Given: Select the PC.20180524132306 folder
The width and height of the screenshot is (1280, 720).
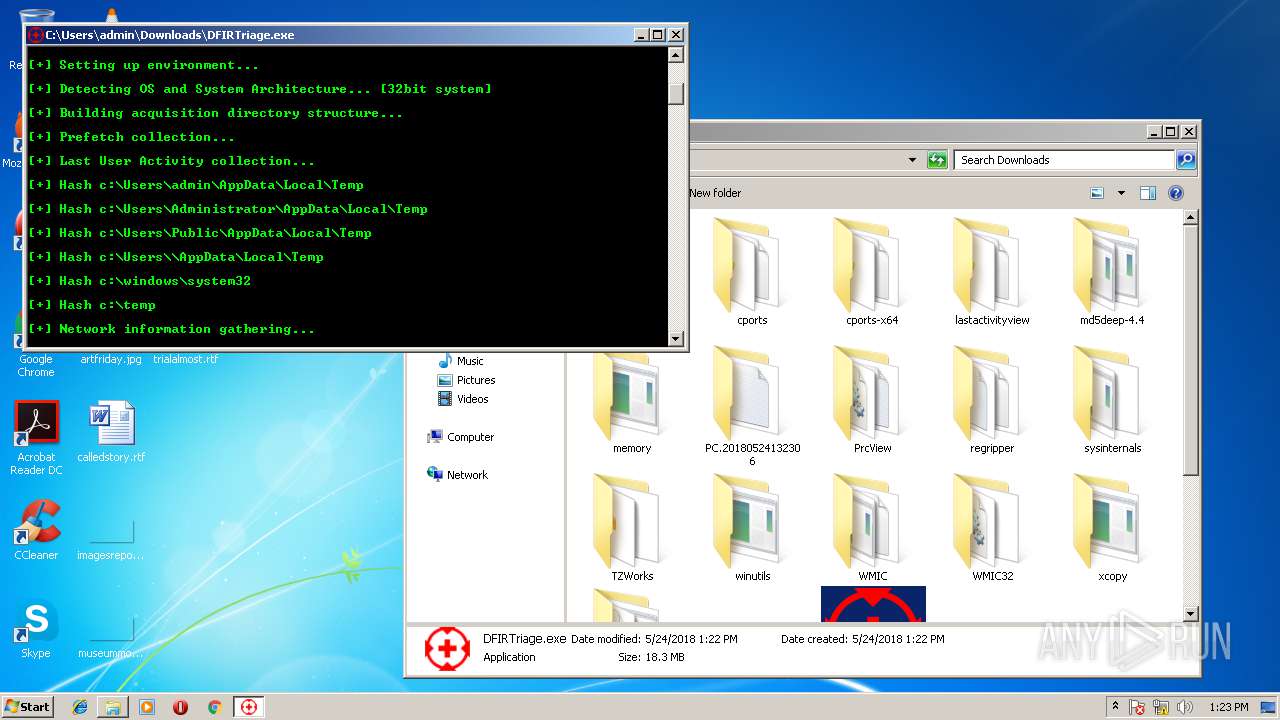Looking at the screenshot, I should [752, 405].
